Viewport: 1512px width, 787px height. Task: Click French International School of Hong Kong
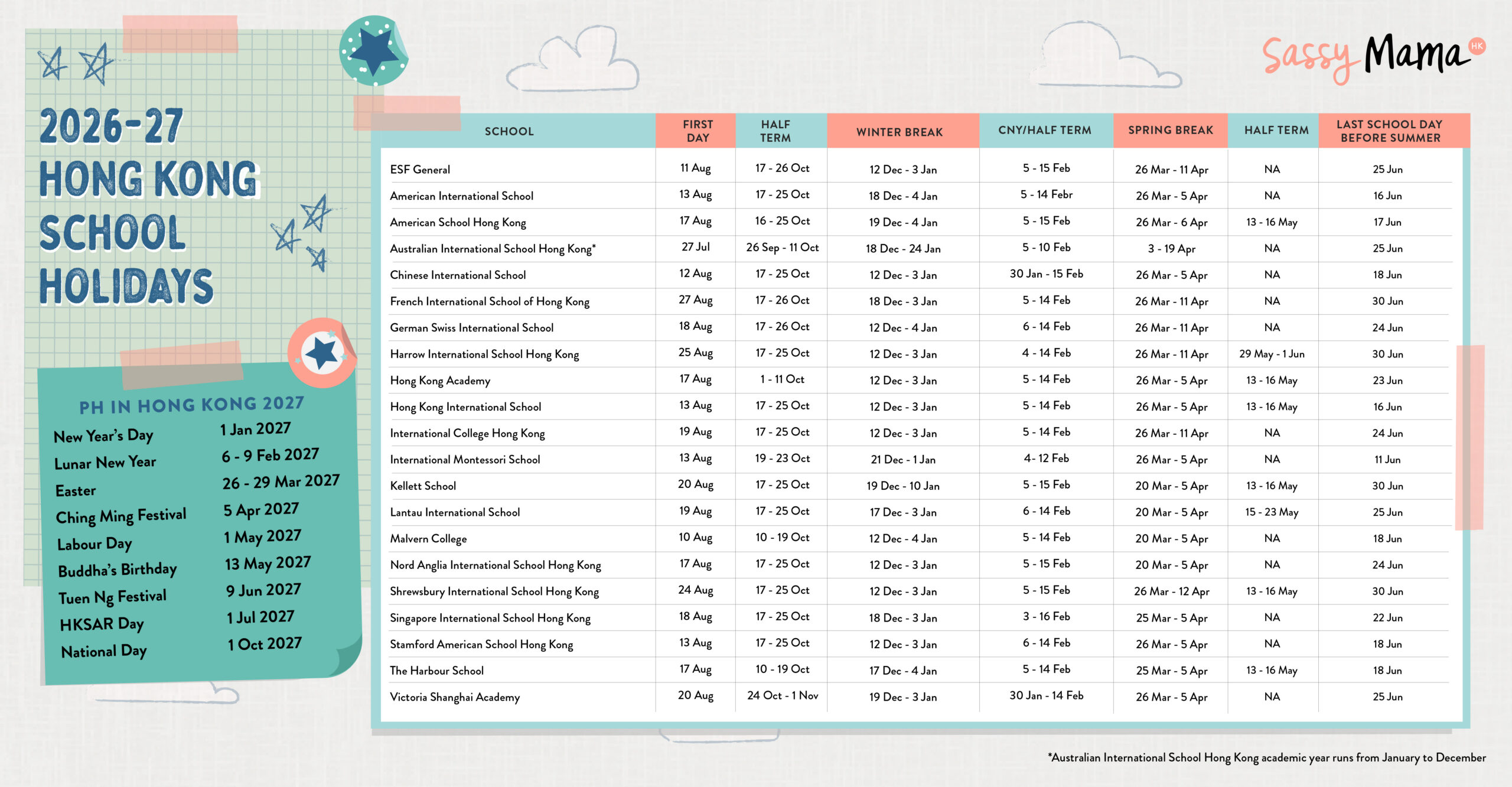point(490,301)
